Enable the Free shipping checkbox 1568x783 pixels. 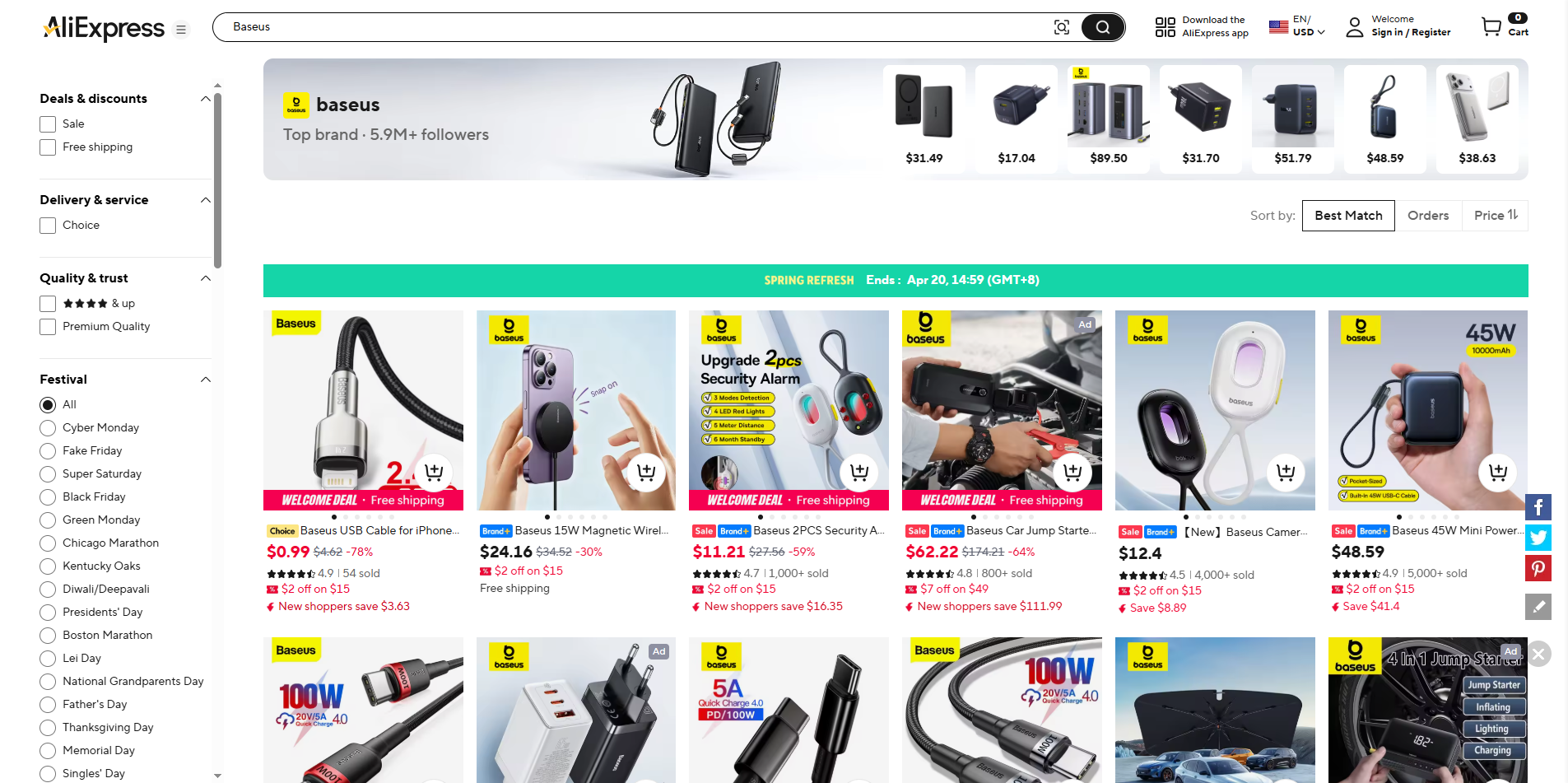click(x=48, y=147)
